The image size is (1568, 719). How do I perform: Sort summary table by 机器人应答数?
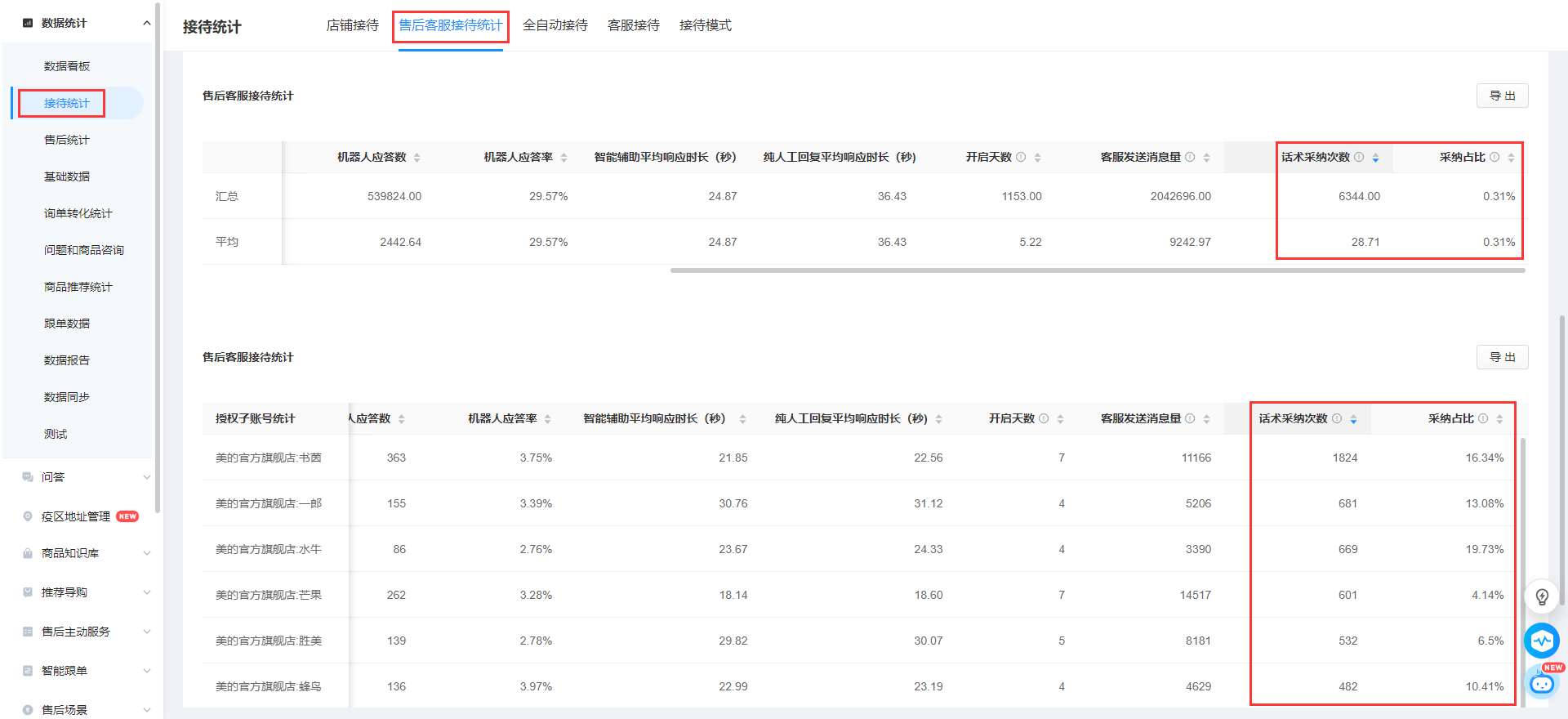416,158
